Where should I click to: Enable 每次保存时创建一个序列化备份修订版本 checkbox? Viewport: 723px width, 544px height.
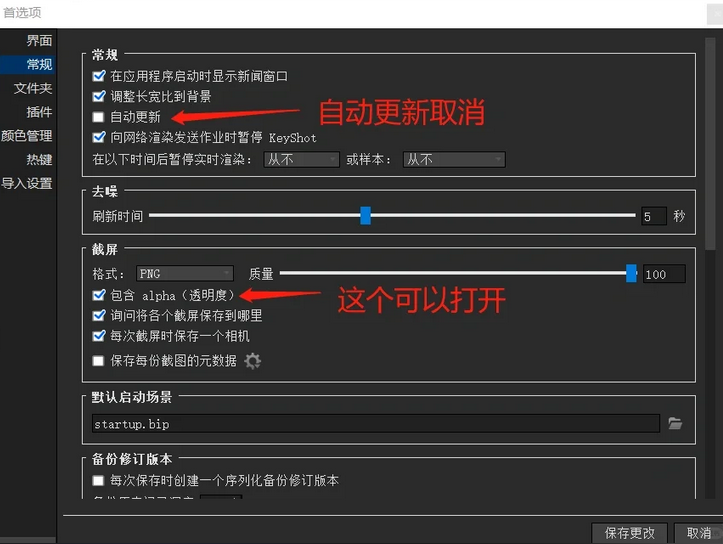click(x=98, y=481)
